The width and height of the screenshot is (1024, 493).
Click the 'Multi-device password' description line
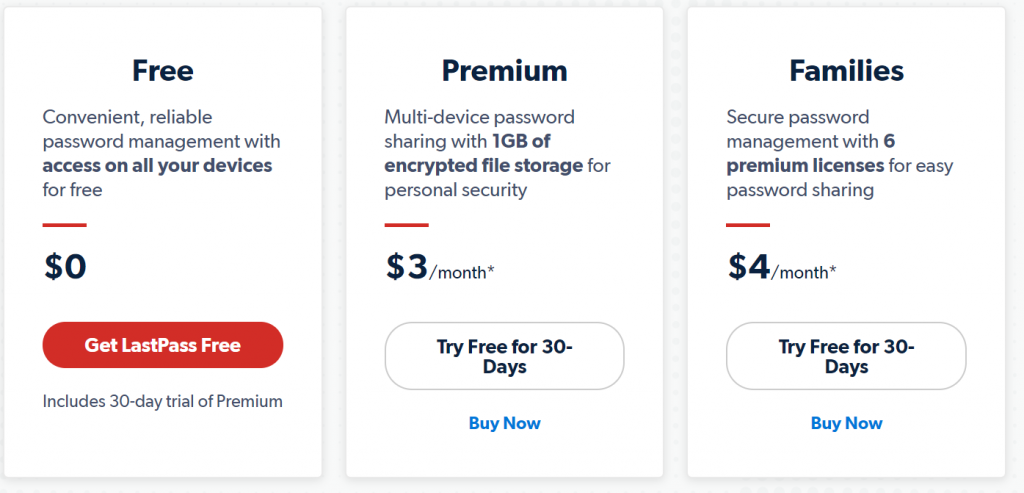point(479,117)
